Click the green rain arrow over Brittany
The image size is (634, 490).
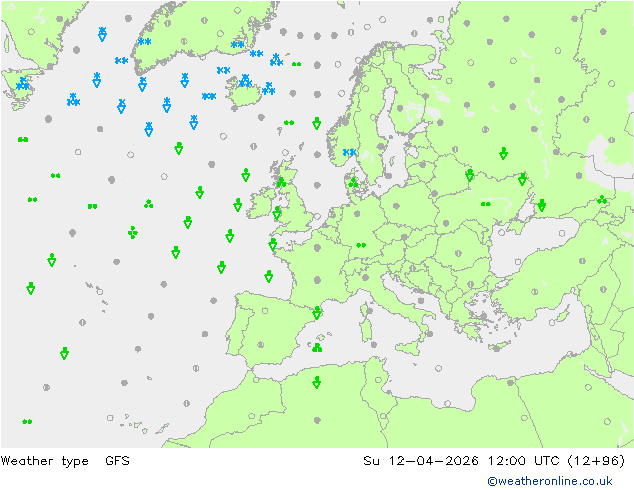click(x=273, y=245)
